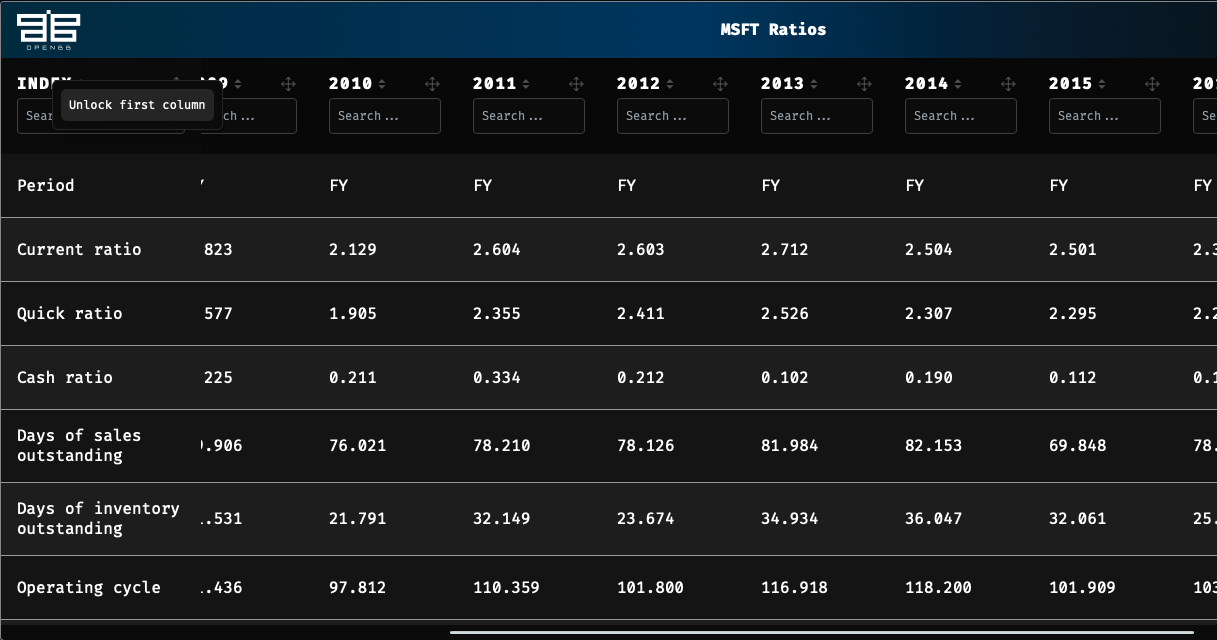Click the Current ratio value 2.712
1217x640 pixels.
pyautogui.click(x=785, y=249)
